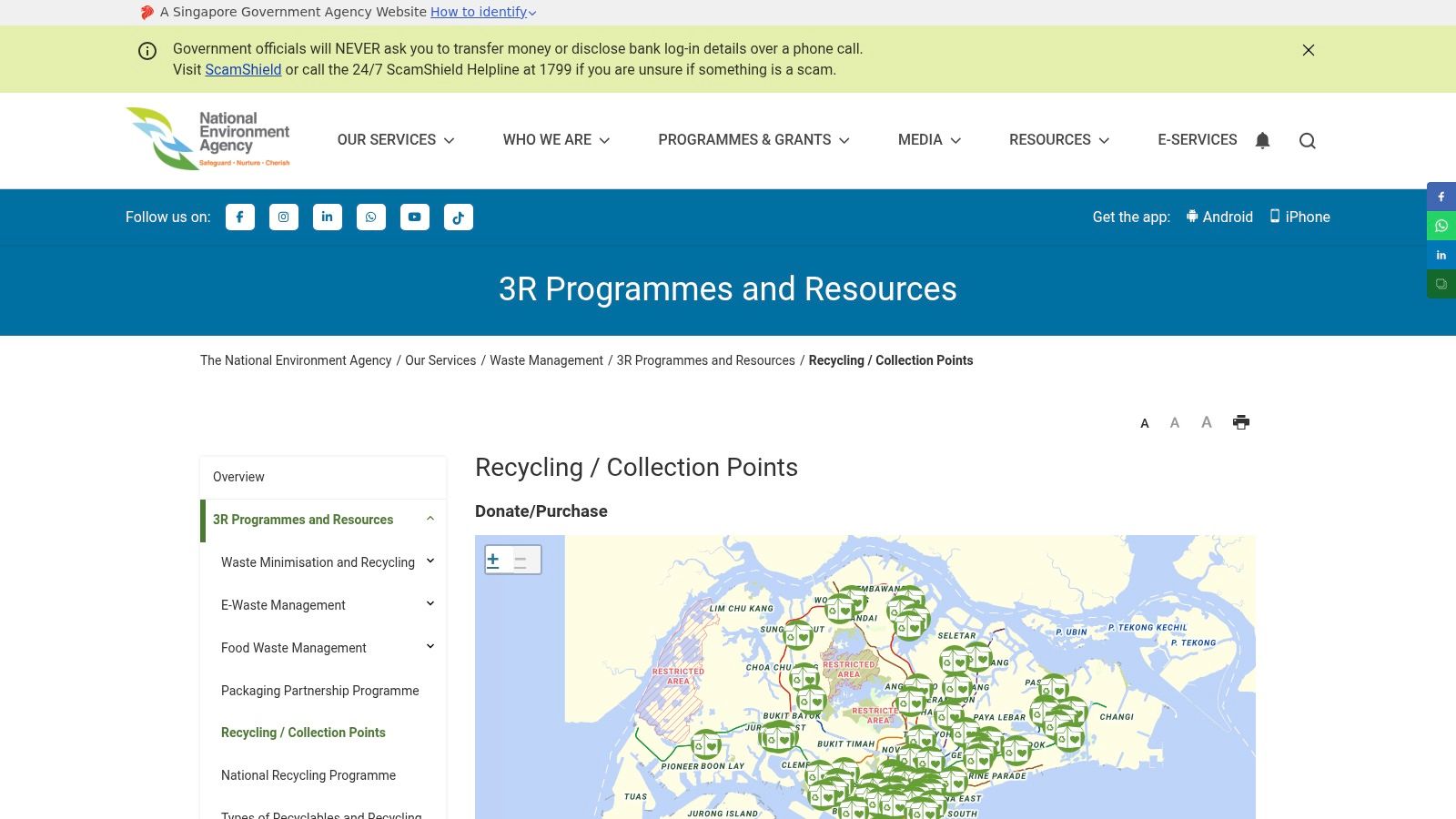
Task: Open Overview in the sidebar
Action: tap(323, 477)
